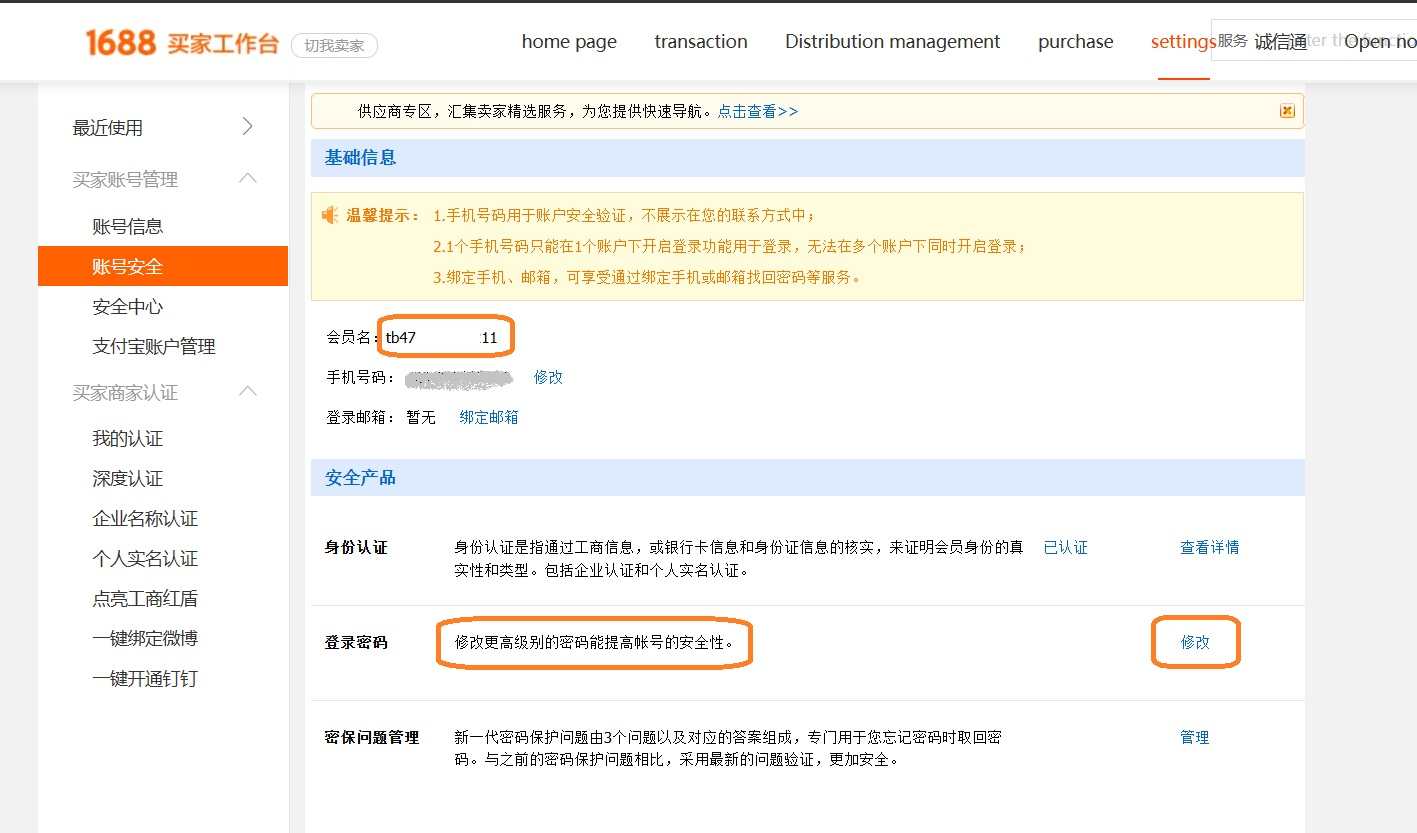This screenshot has height=833, width=1417.
Task: Open 支付宝账户管理 in the sidebar
Action: [153, 346]
